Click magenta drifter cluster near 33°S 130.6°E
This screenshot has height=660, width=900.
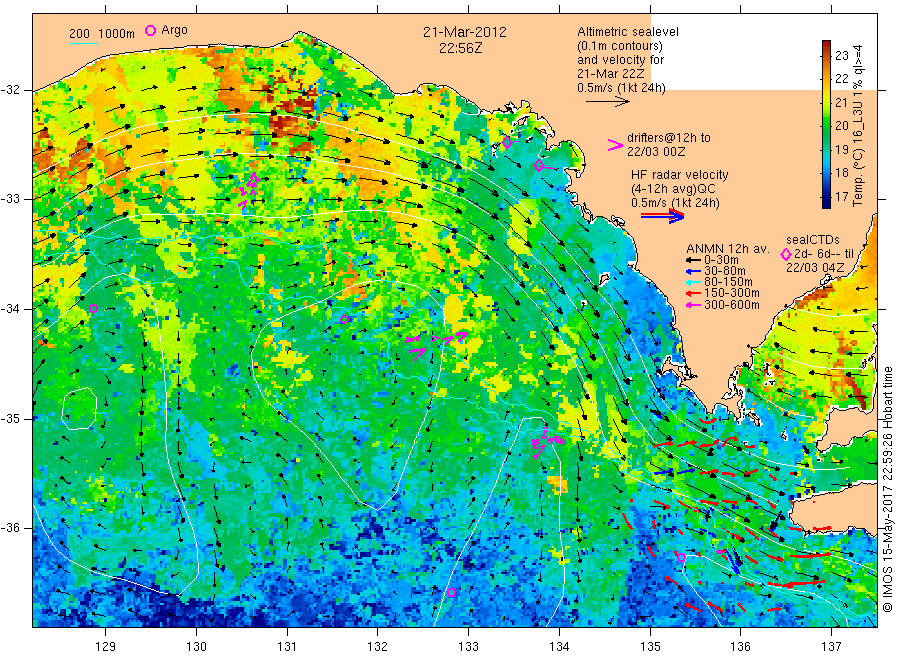pyautogui.click(x=249, y=191)
